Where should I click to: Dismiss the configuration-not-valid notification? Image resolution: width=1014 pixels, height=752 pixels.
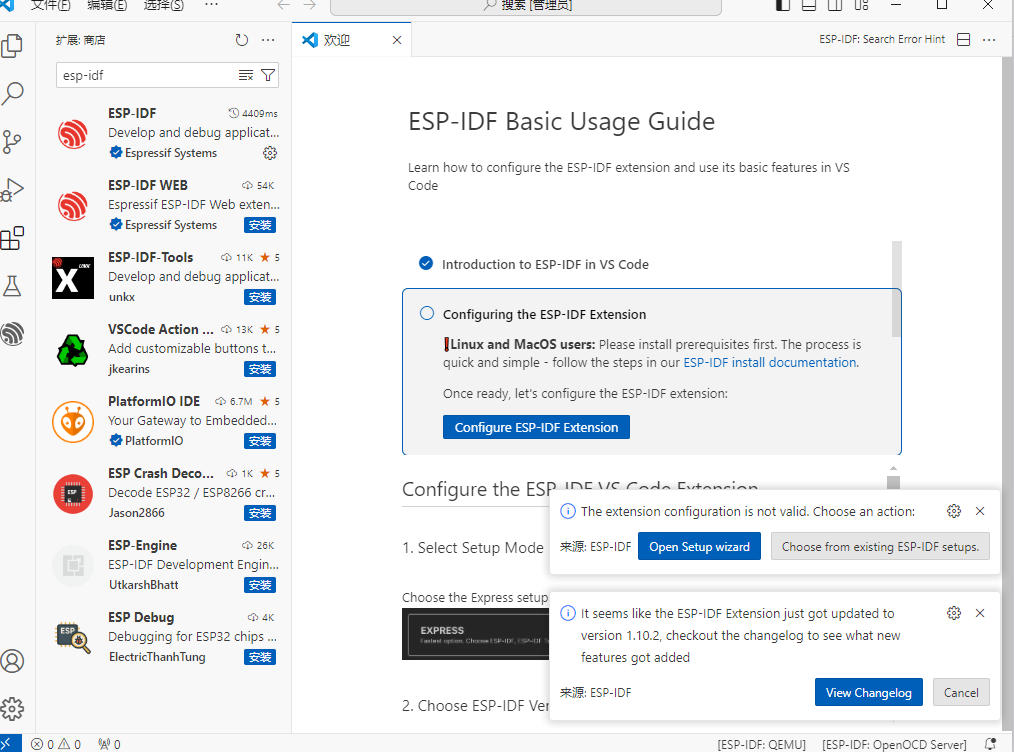[x=980, y=511]
